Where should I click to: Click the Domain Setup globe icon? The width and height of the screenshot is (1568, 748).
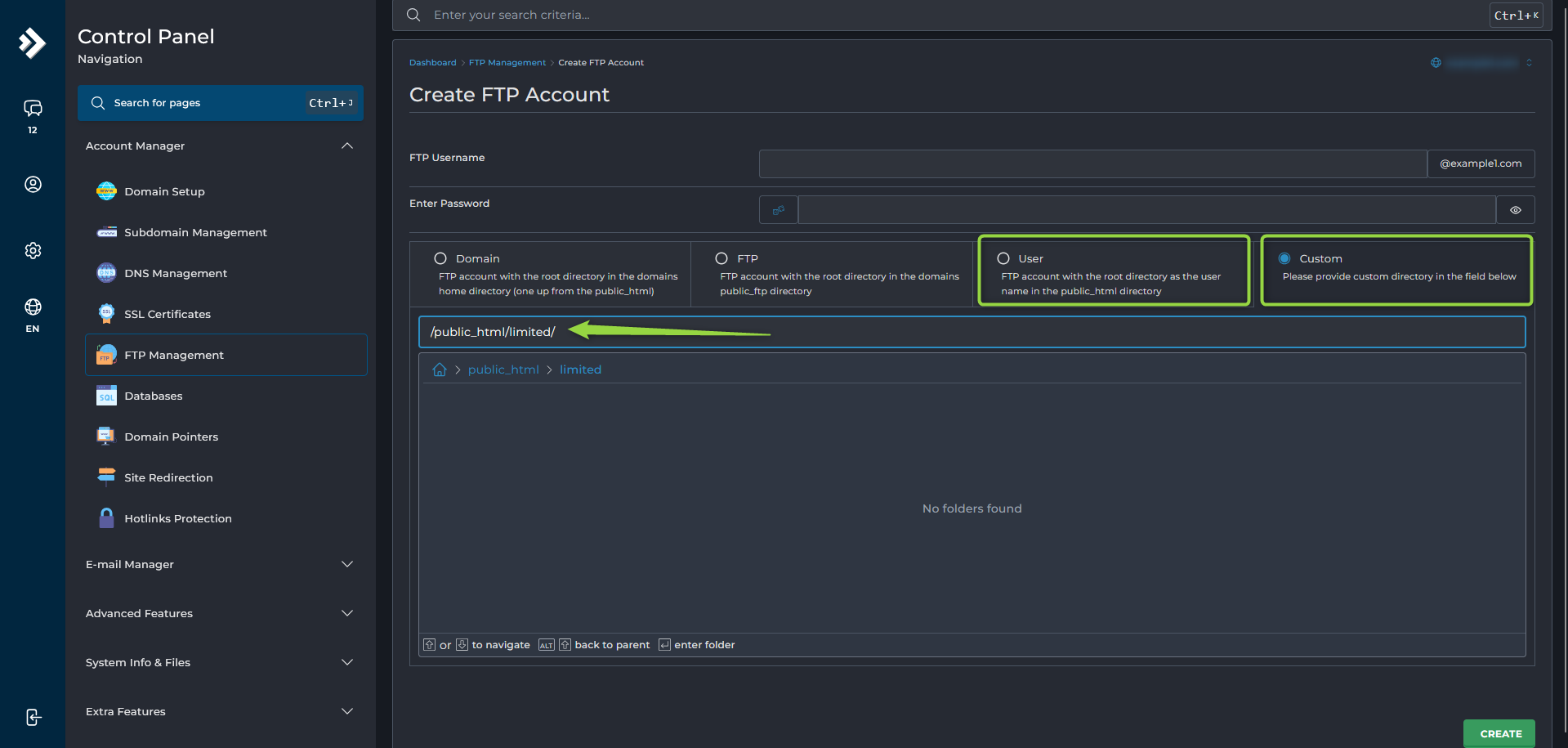[106, 191]
